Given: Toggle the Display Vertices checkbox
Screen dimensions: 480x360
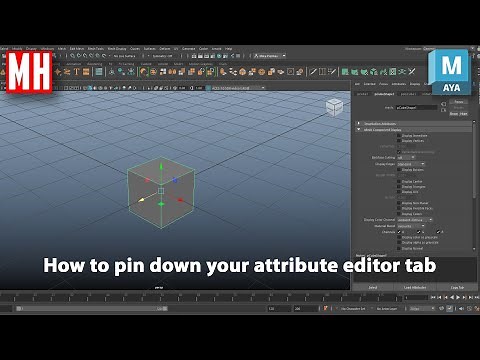Looking at the screenshot, I should pyautogui.click(x=399, y=141).
